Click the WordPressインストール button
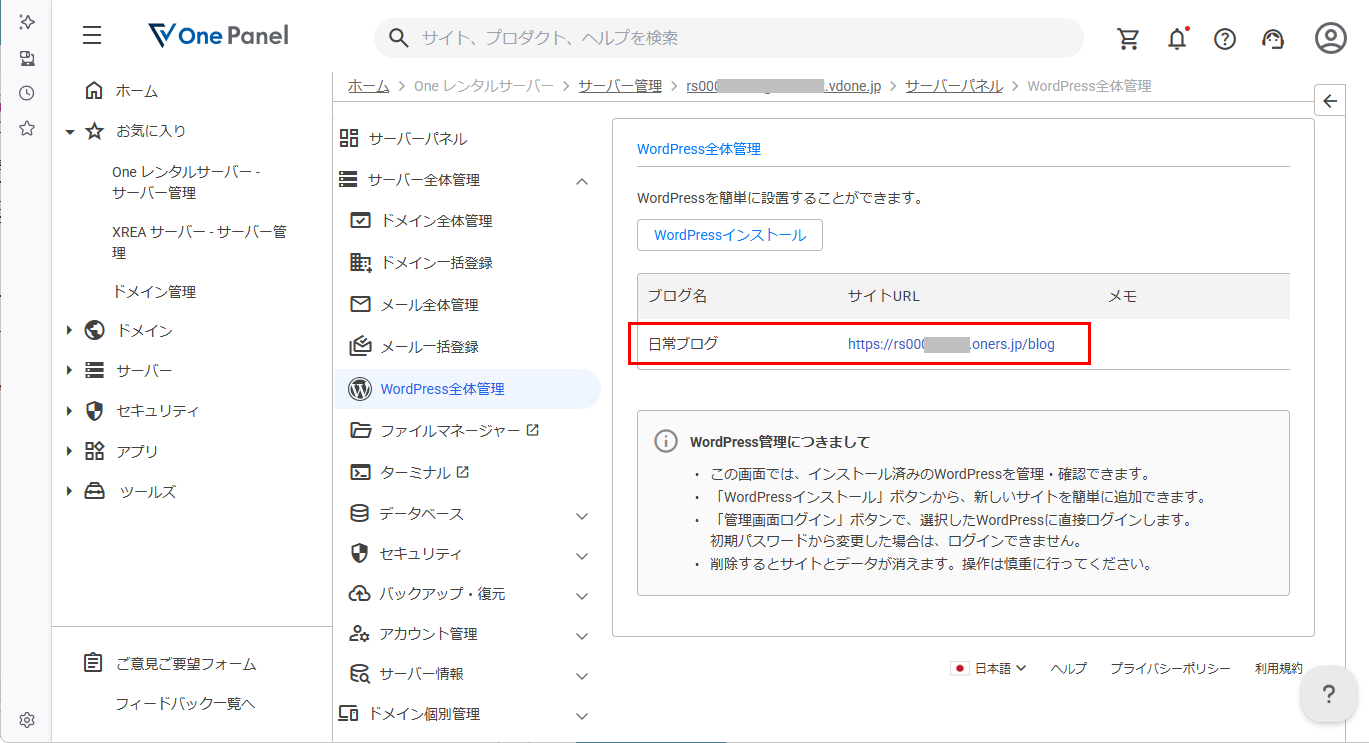This screenshot has height=743, width=1369. (x=729, y=235)
